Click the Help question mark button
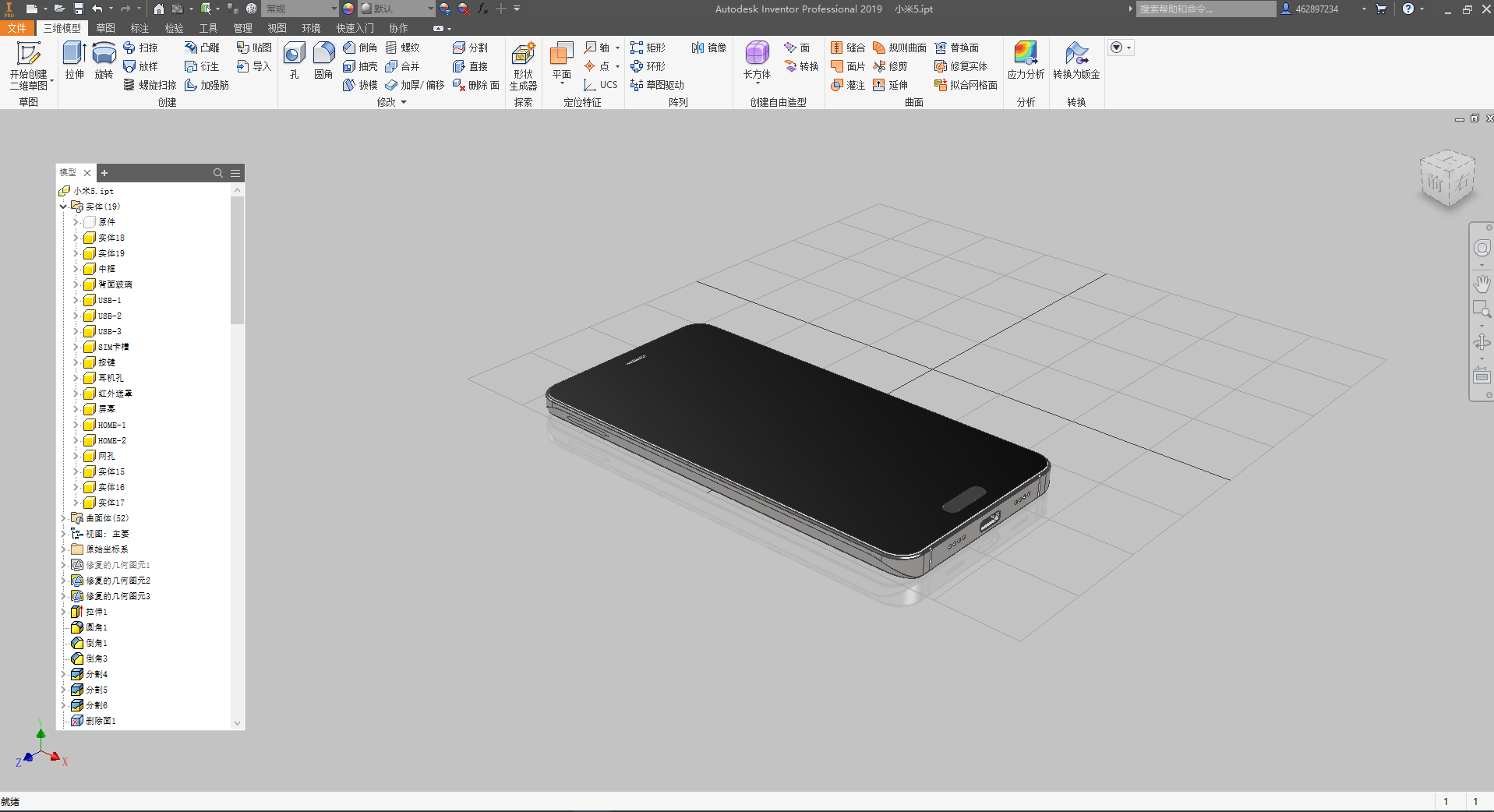Screen dimensions: 1494x812 pyautogui.click(x=1408, y=9)
